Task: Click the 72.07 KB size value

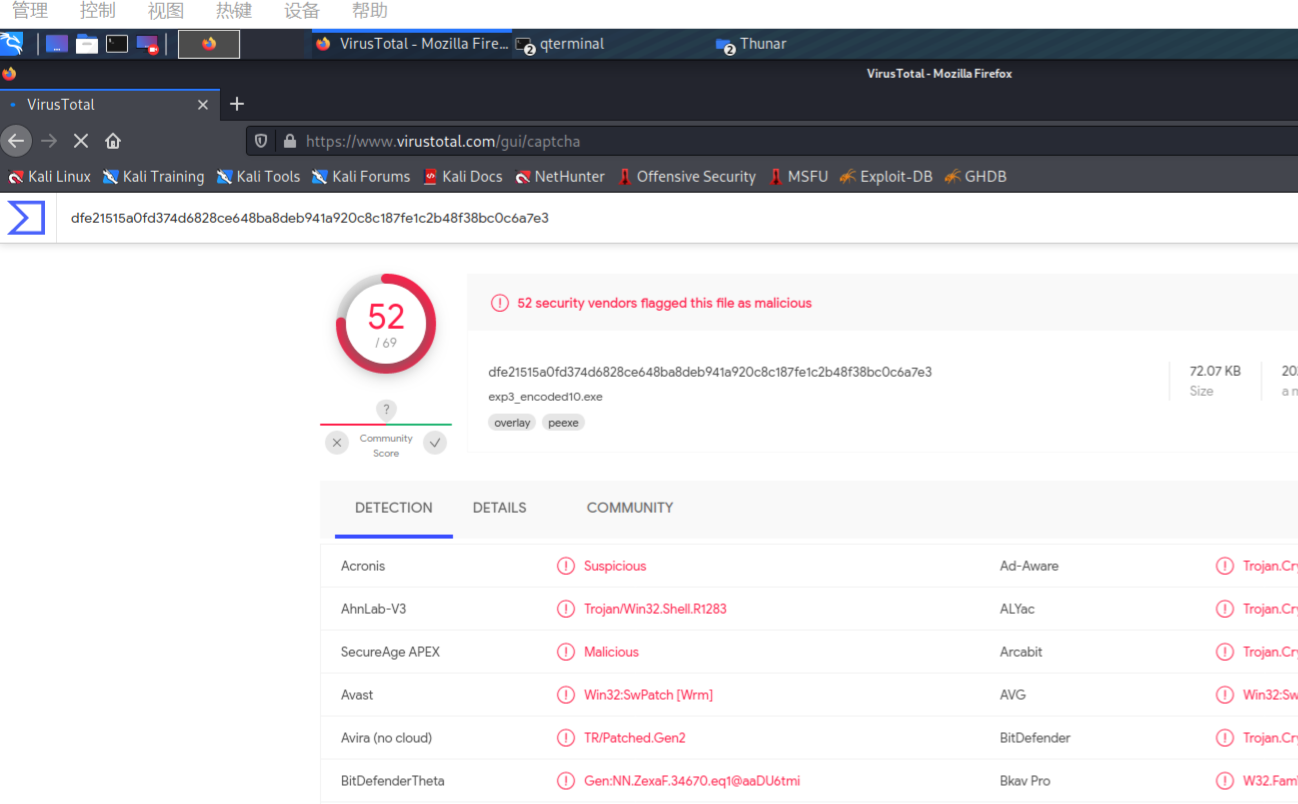Action: [x=1215, y=371]
